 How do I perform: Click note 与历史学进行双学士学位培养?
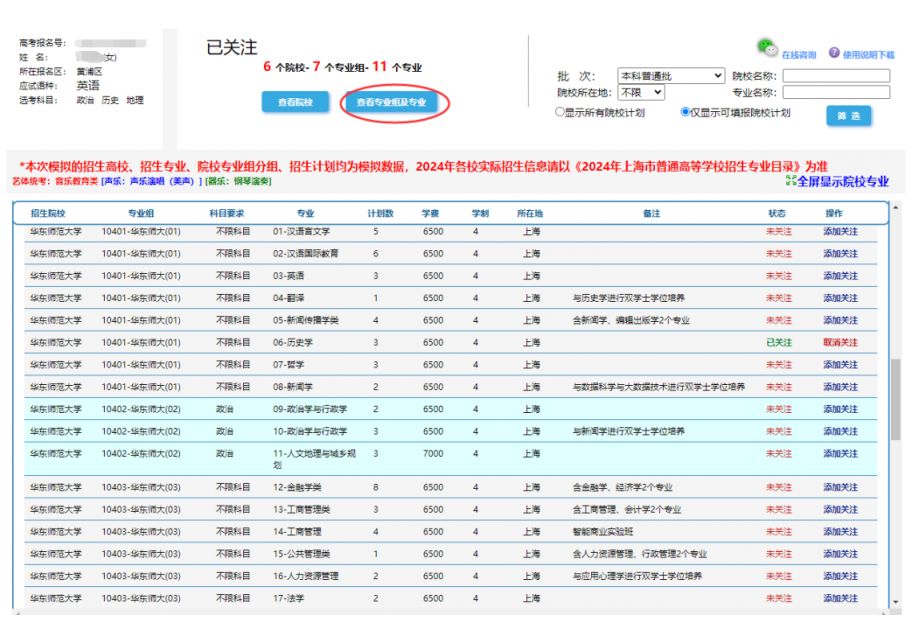pos(629,298)
